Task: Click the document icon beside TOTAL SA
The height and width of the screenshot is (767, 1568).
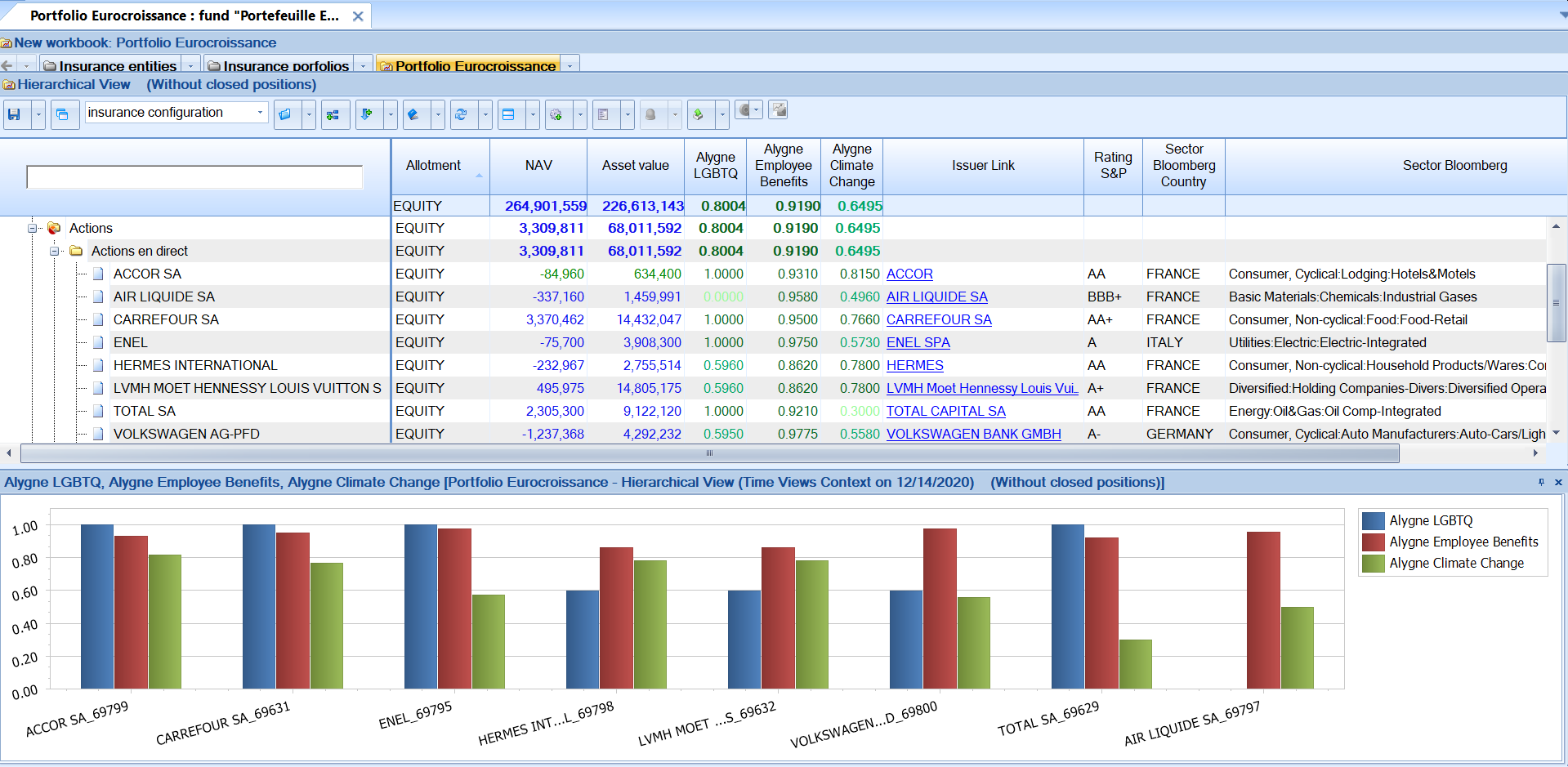Action: (x=98, y=411)
